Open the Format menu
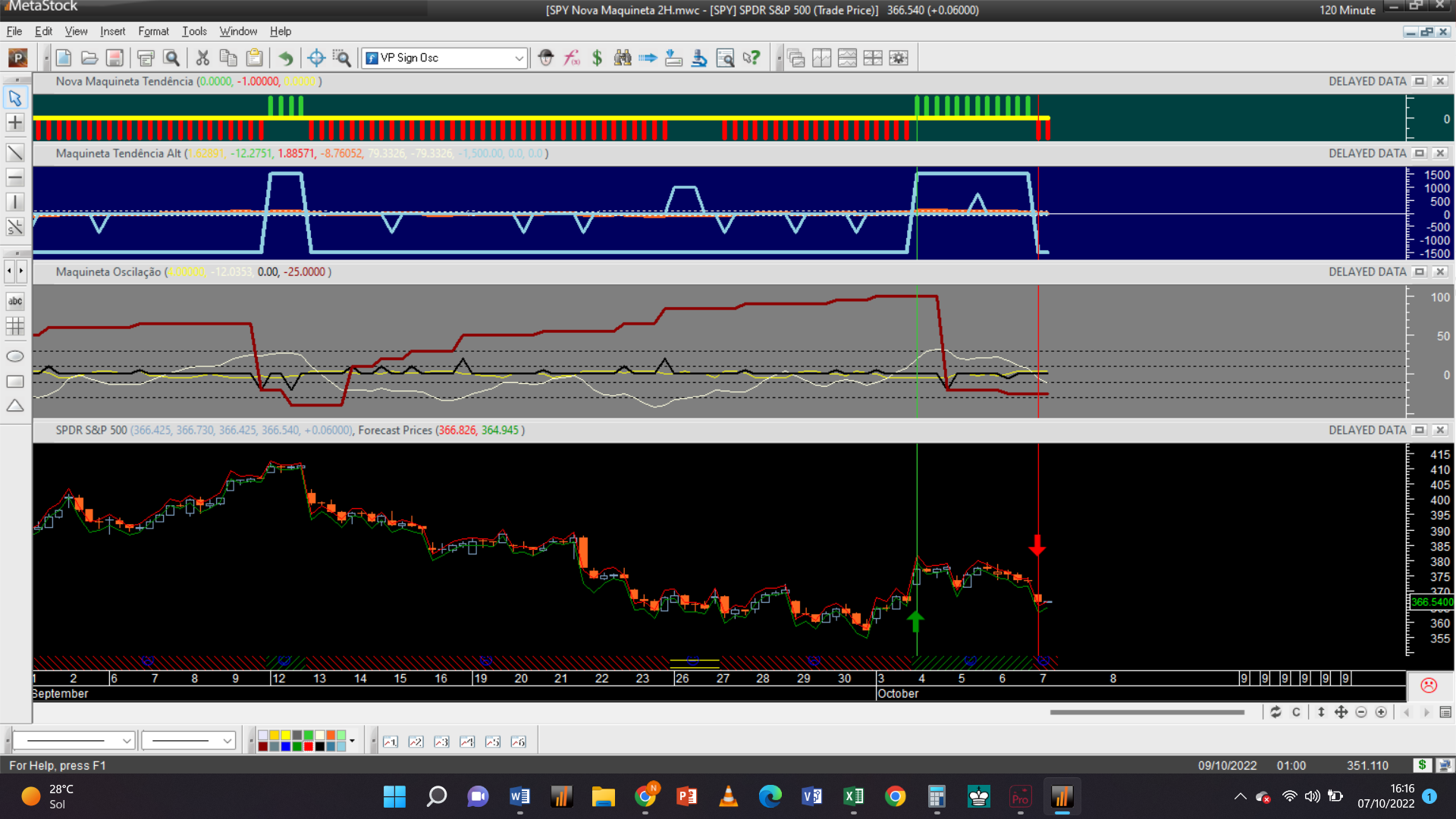This screenshot has width=1456, height=819. 153,31
